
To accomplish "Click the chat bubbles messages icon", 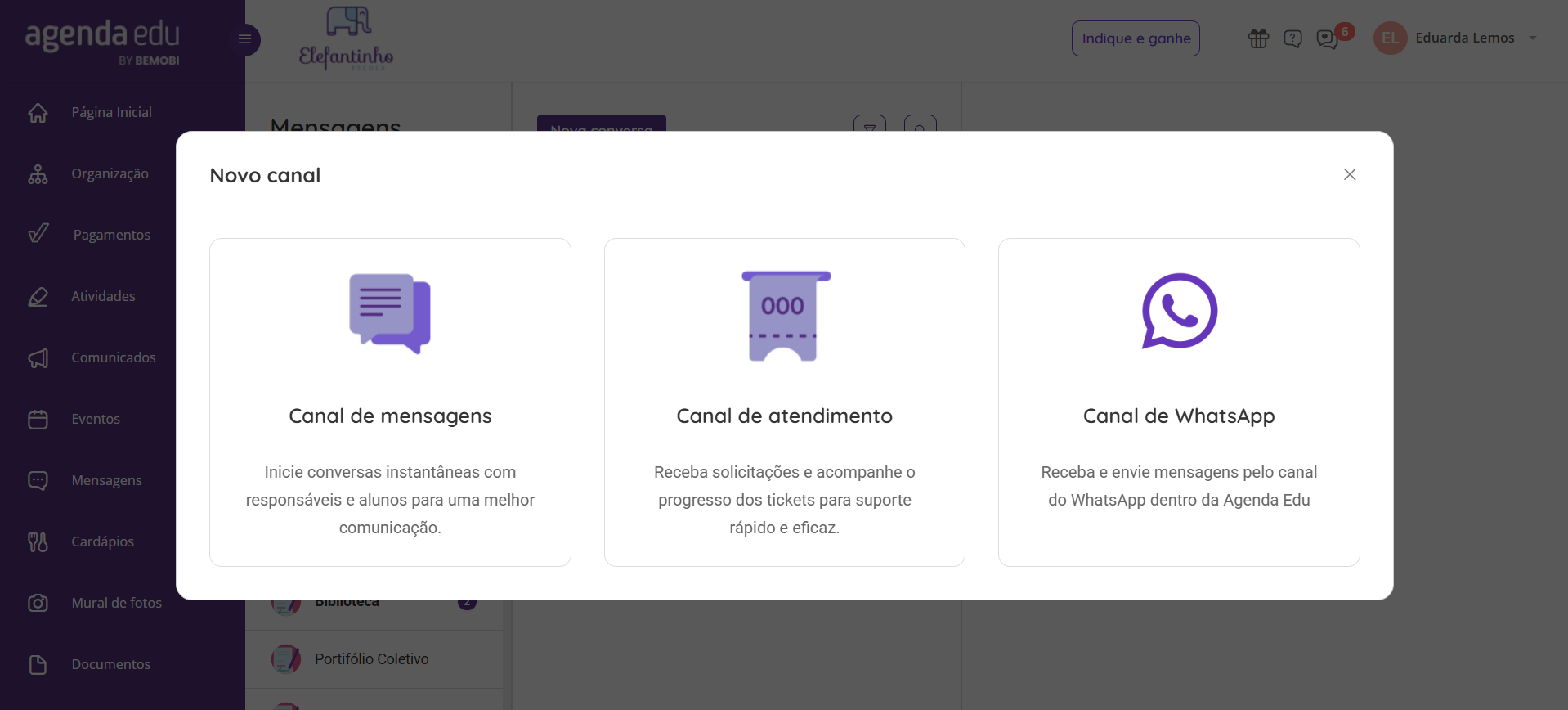I will coord(390,313).
